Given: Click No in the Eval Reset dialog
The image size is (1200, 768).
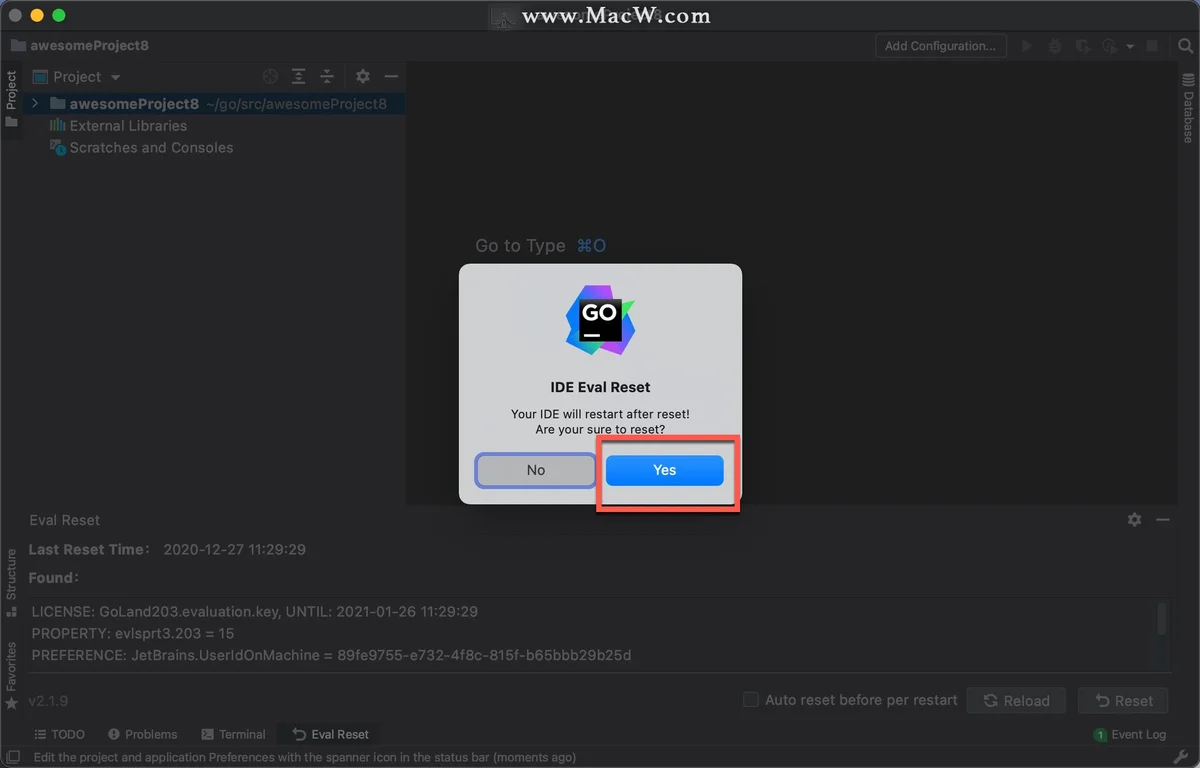Looking at the screenshot, I should coord(536,470).
